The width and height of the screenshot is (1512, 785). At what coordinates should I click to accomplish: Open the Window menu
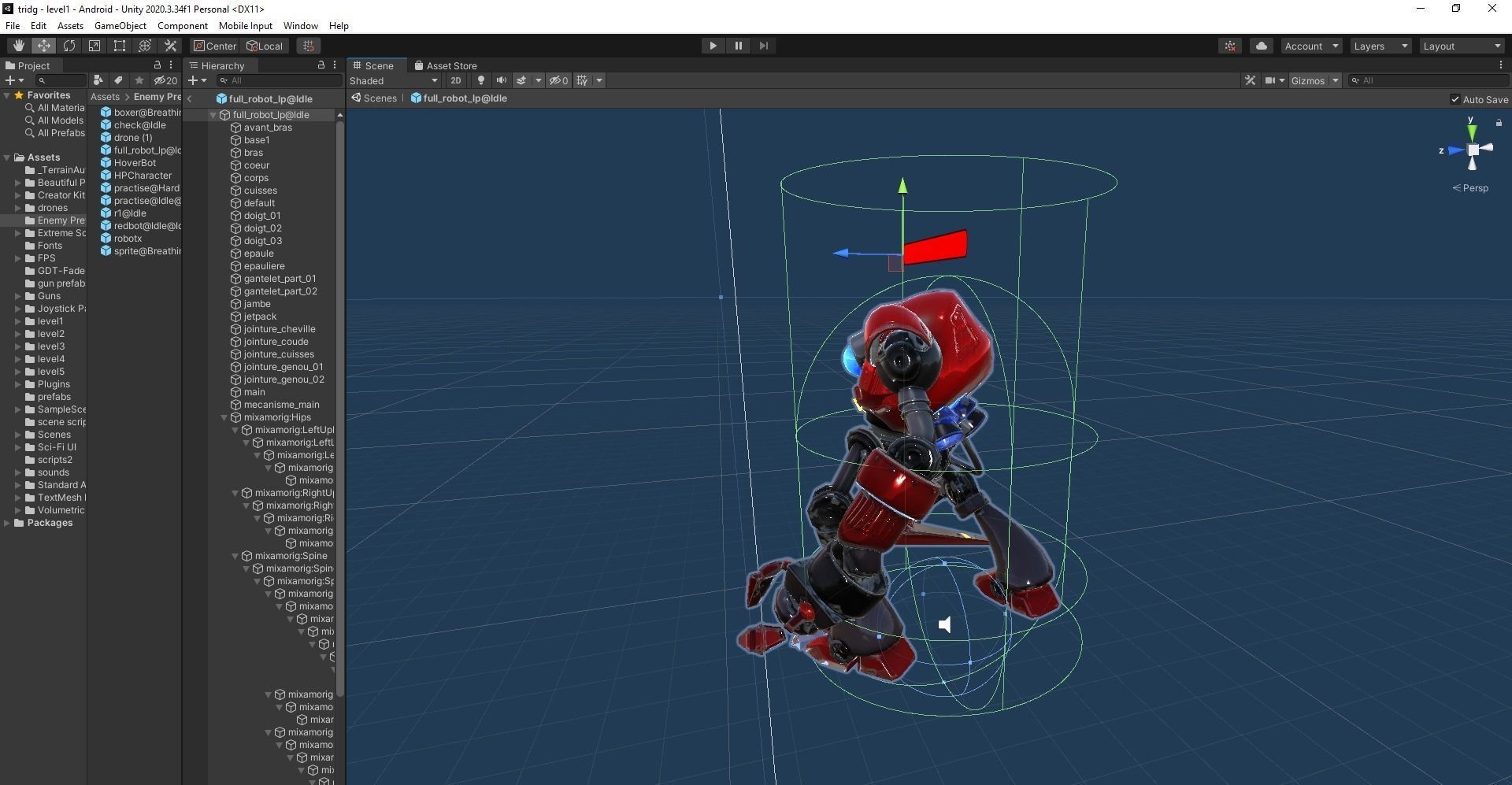point(301,26)
